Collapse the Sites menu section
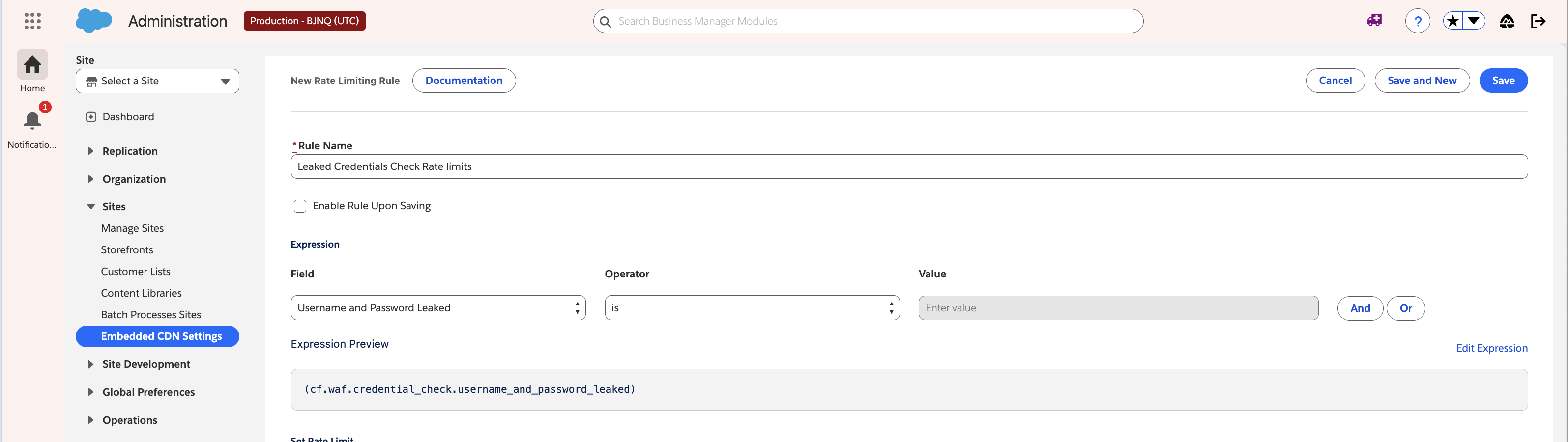Image resolution: width=1568 pixels, height=442 pixels. click(x=114, y=207)
